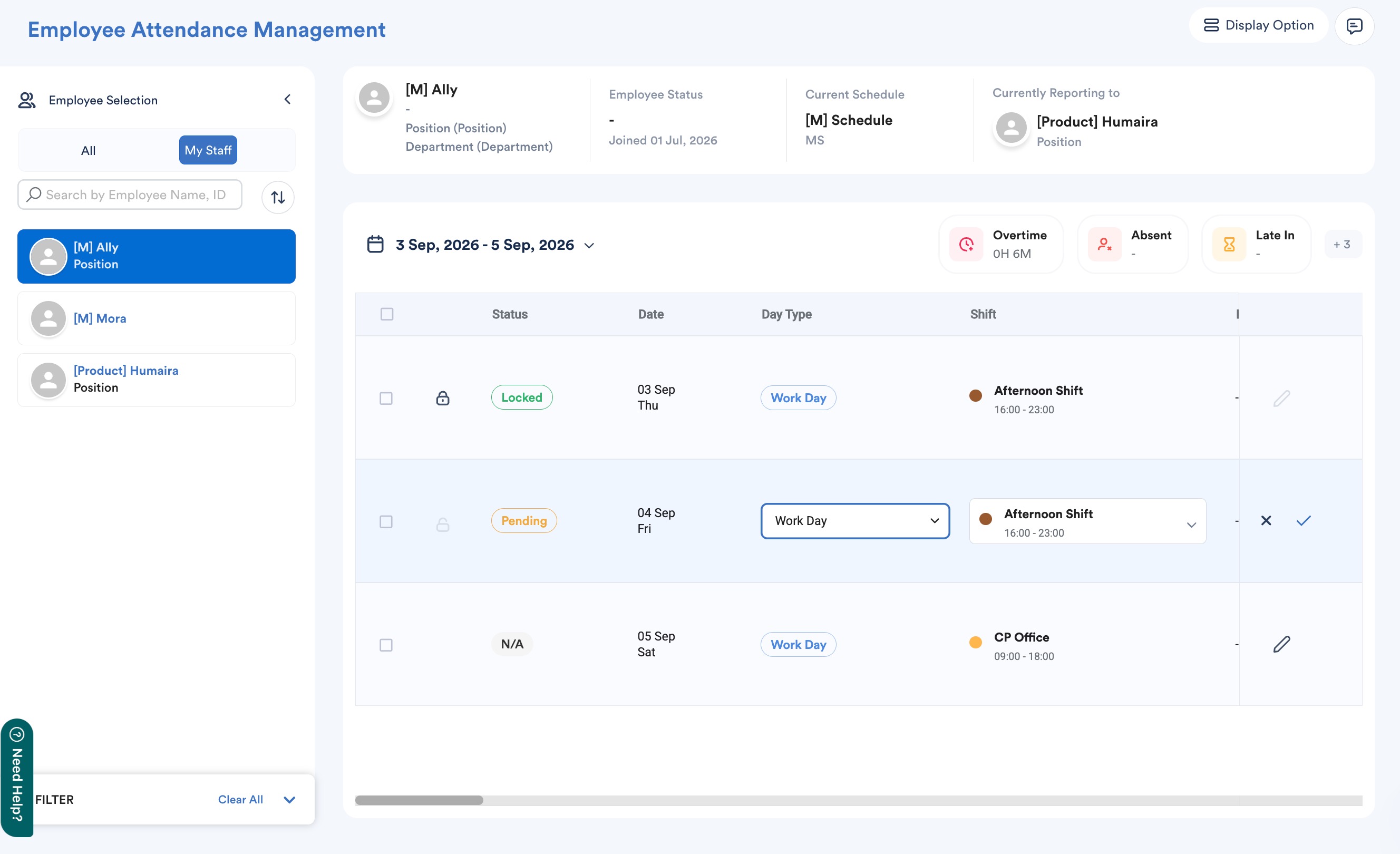The image size is (1400, 854).
Task: Edit the 05 Sep row with pencil icon
Action: (x=1281, y=644)
